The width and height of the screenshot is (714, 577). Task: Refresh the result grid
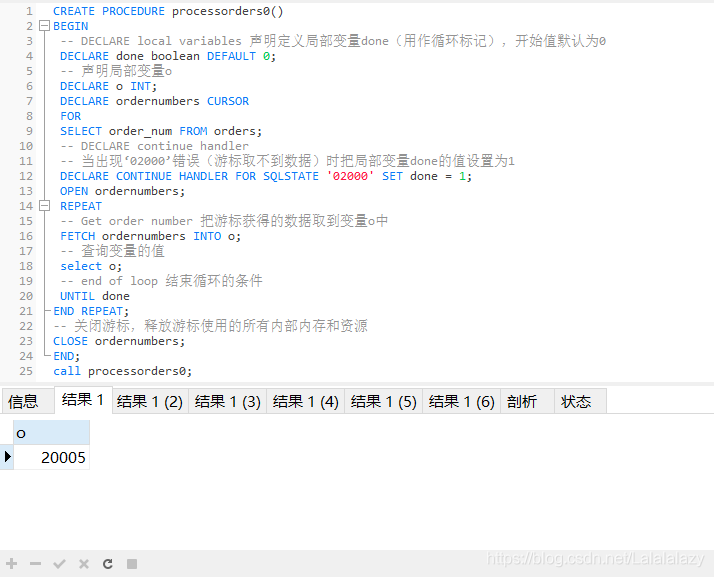108,564
